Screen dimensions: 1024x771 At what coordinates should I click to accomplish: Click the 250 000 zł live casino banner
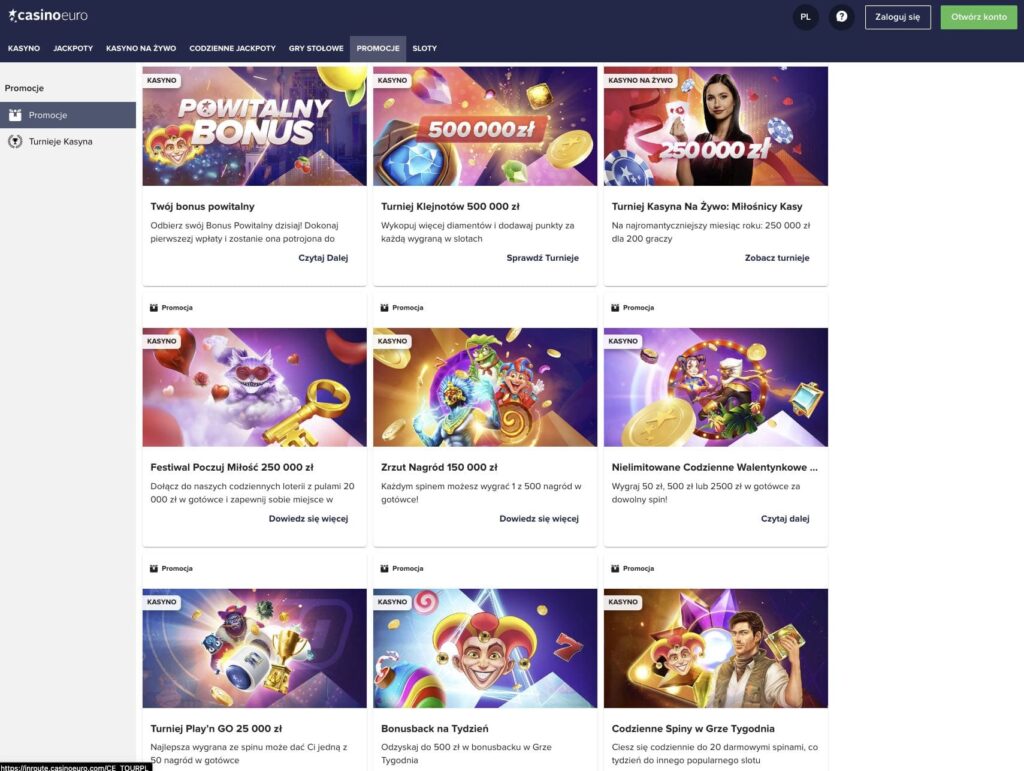pos(714,125)
